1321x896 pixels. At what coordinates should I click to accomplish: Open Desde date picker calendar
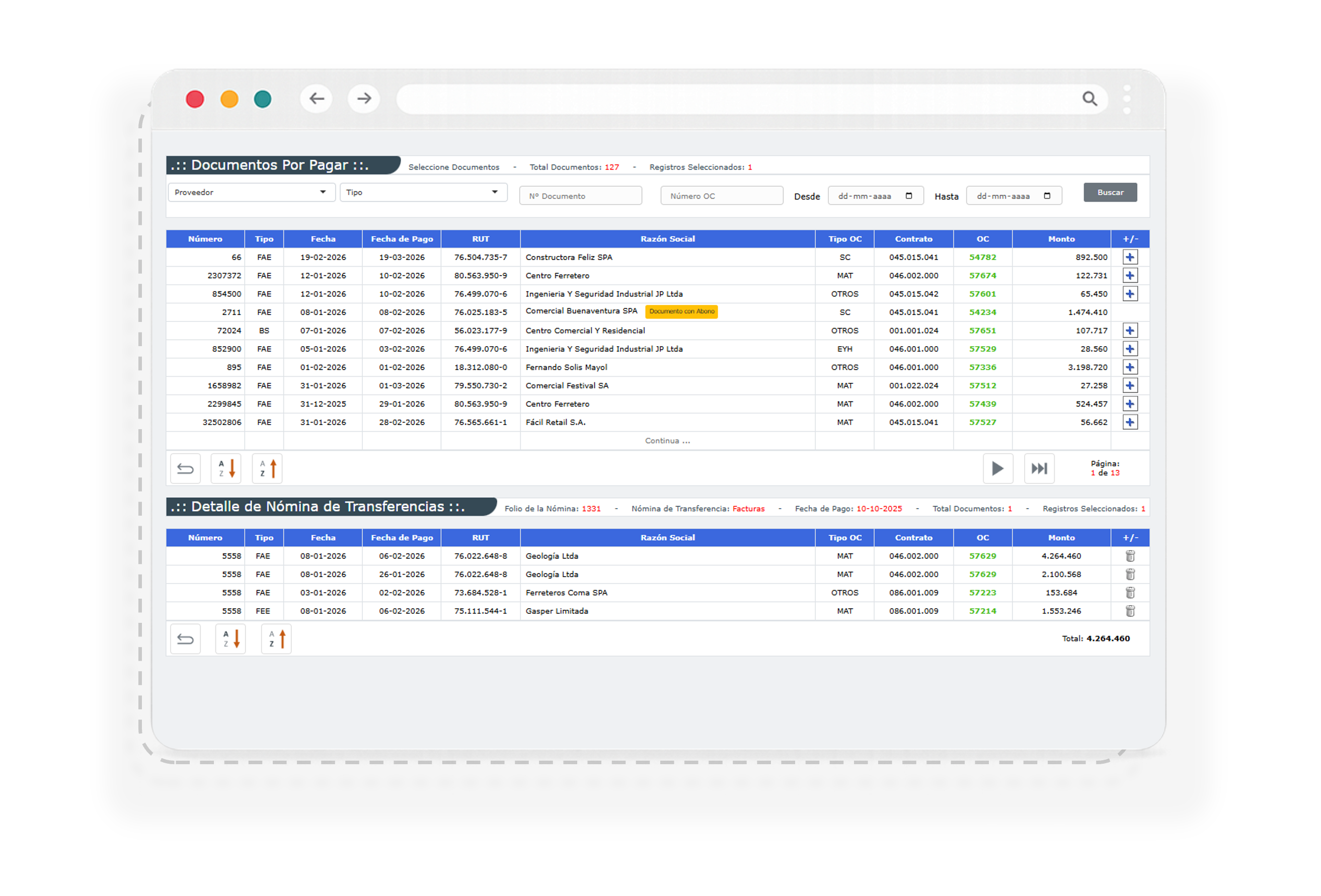tap(908, 196)
